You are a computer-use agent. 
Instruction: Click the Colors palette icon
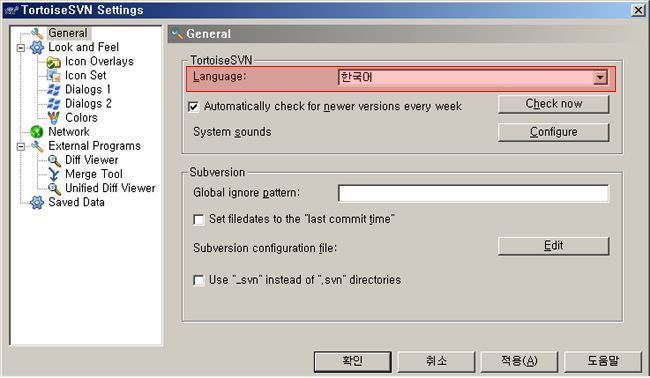(53, 118)
